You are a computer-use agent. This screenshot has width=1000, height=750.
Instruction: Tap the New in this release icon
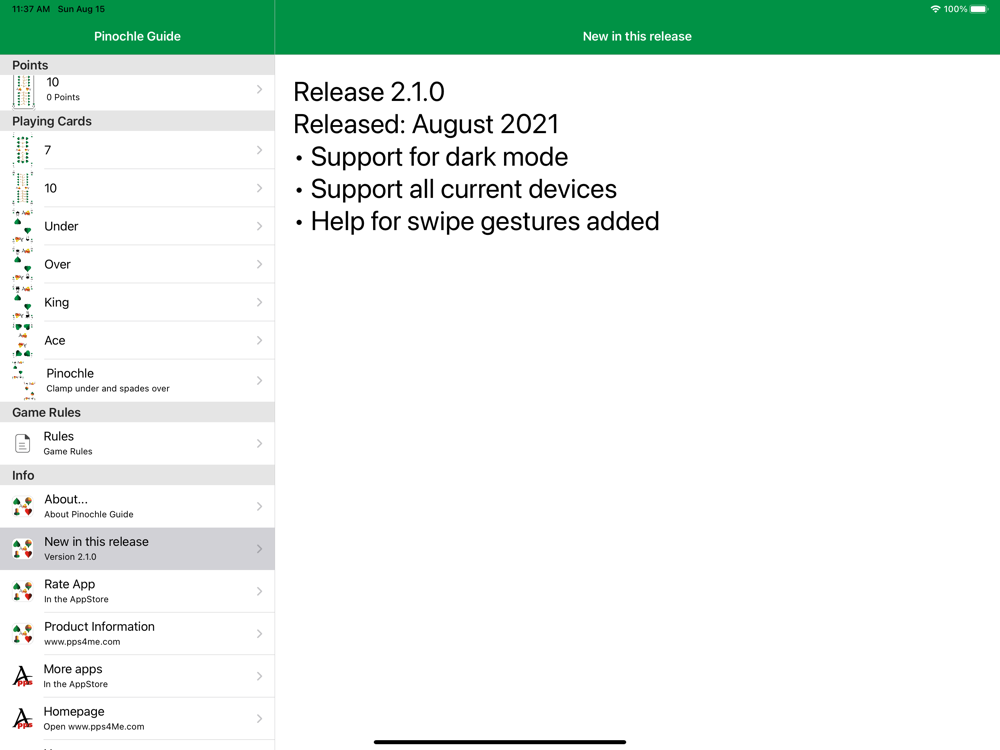(x=22, y=548)
